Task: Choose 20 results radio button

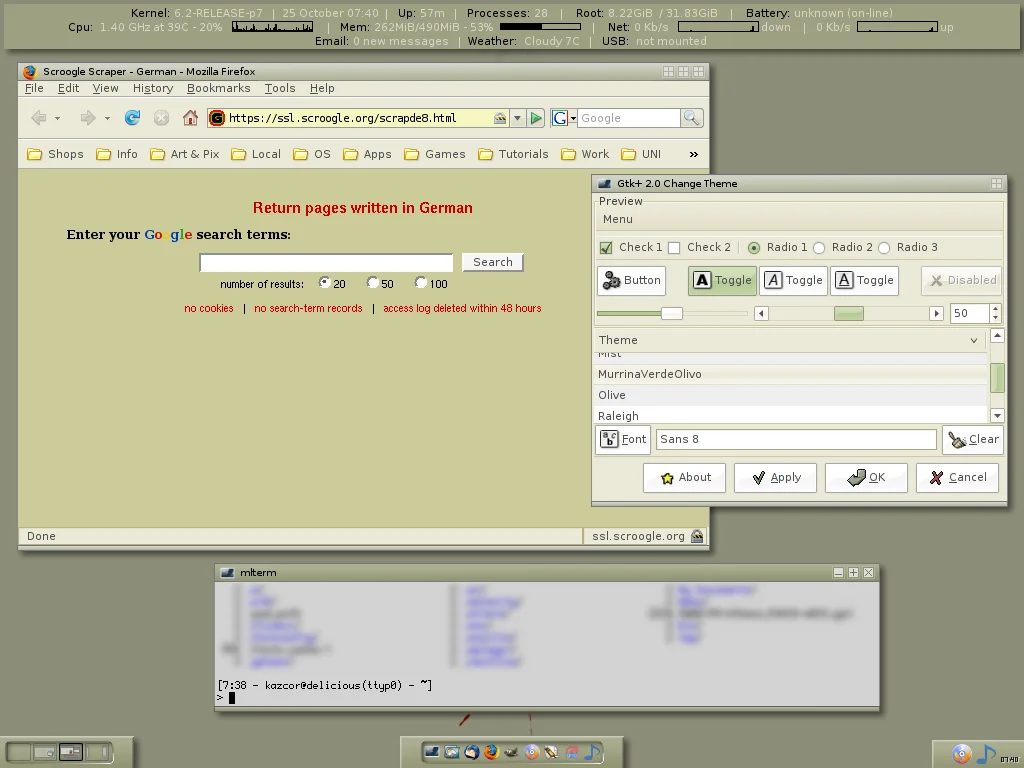Action: click(x=324, y=282)
